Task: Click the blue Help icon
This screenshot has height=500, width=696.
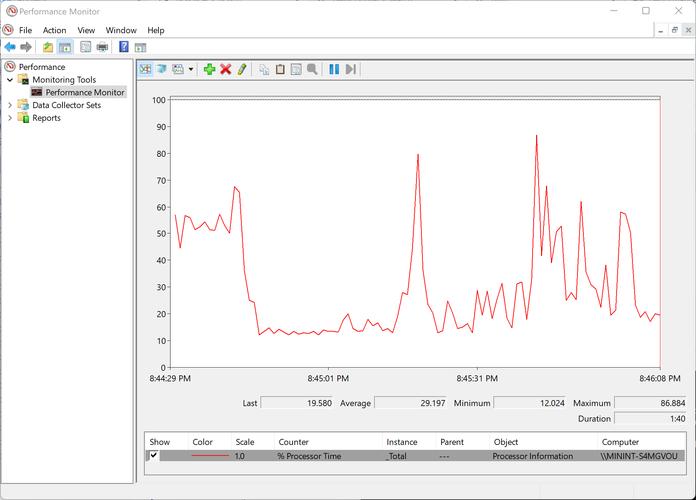Action: tap(124, 47)
